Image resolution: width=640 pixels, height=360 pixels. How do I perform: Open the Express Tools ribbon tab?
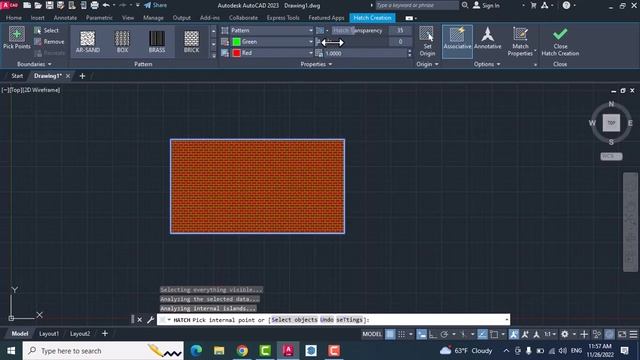[283, 18]
